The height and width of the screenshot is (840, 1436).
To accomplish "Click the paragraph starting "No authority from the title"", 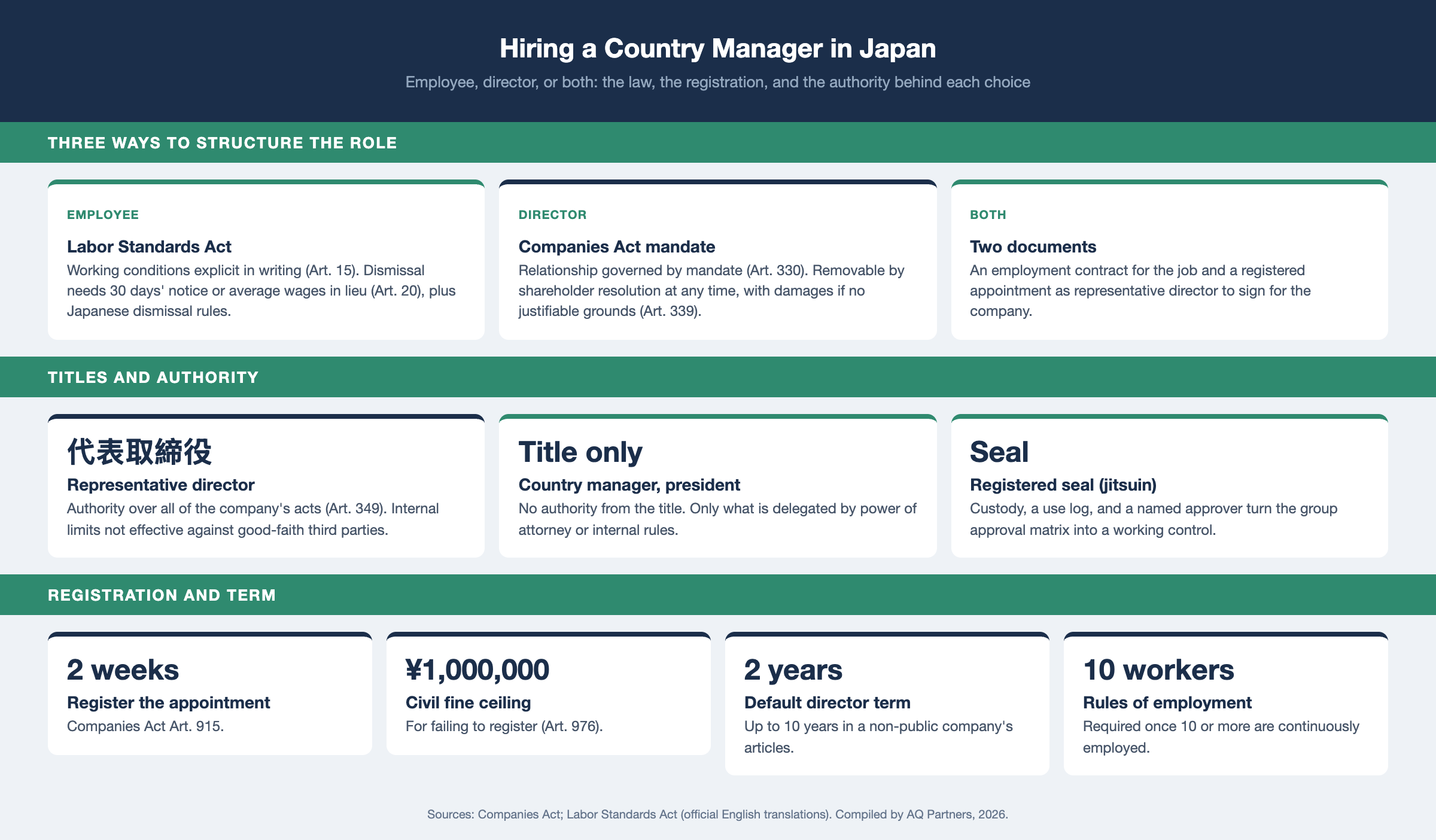I will 717,519.
